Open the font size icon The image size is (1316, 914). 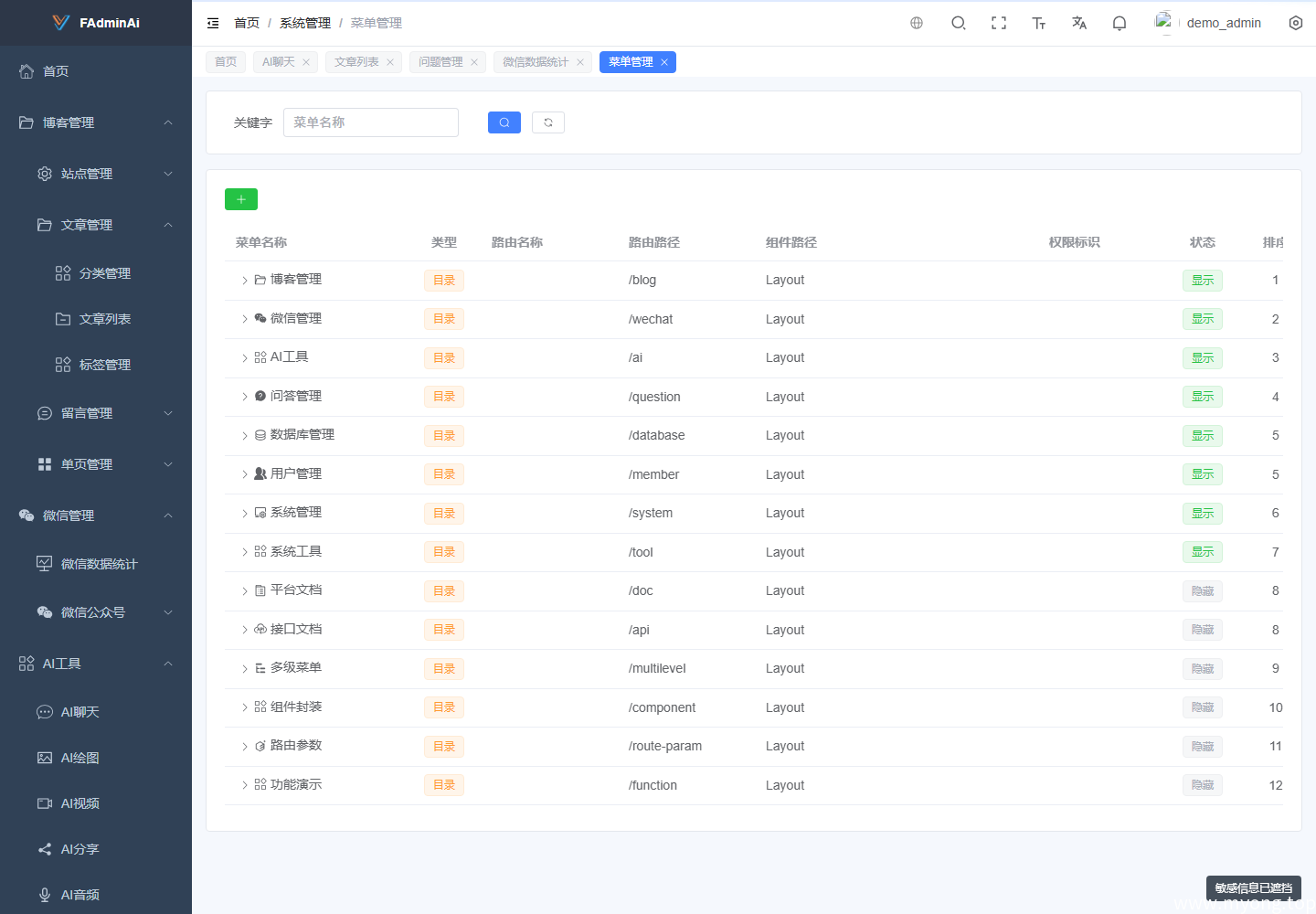click(1039, 23)
